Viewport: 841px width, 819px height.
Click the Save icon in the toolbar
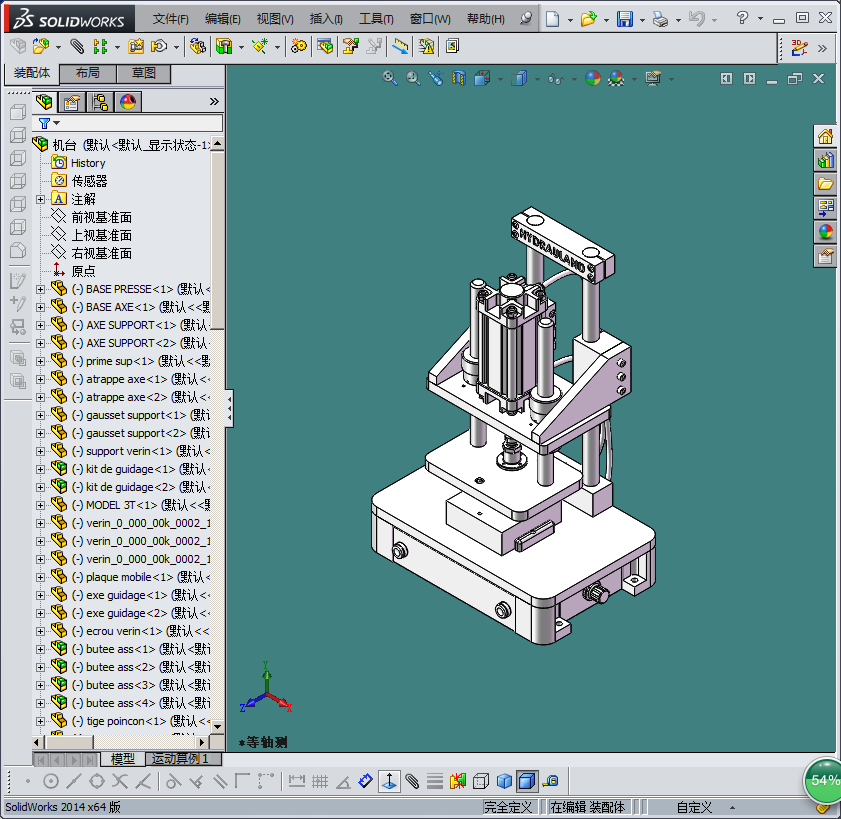click(625, 19)
